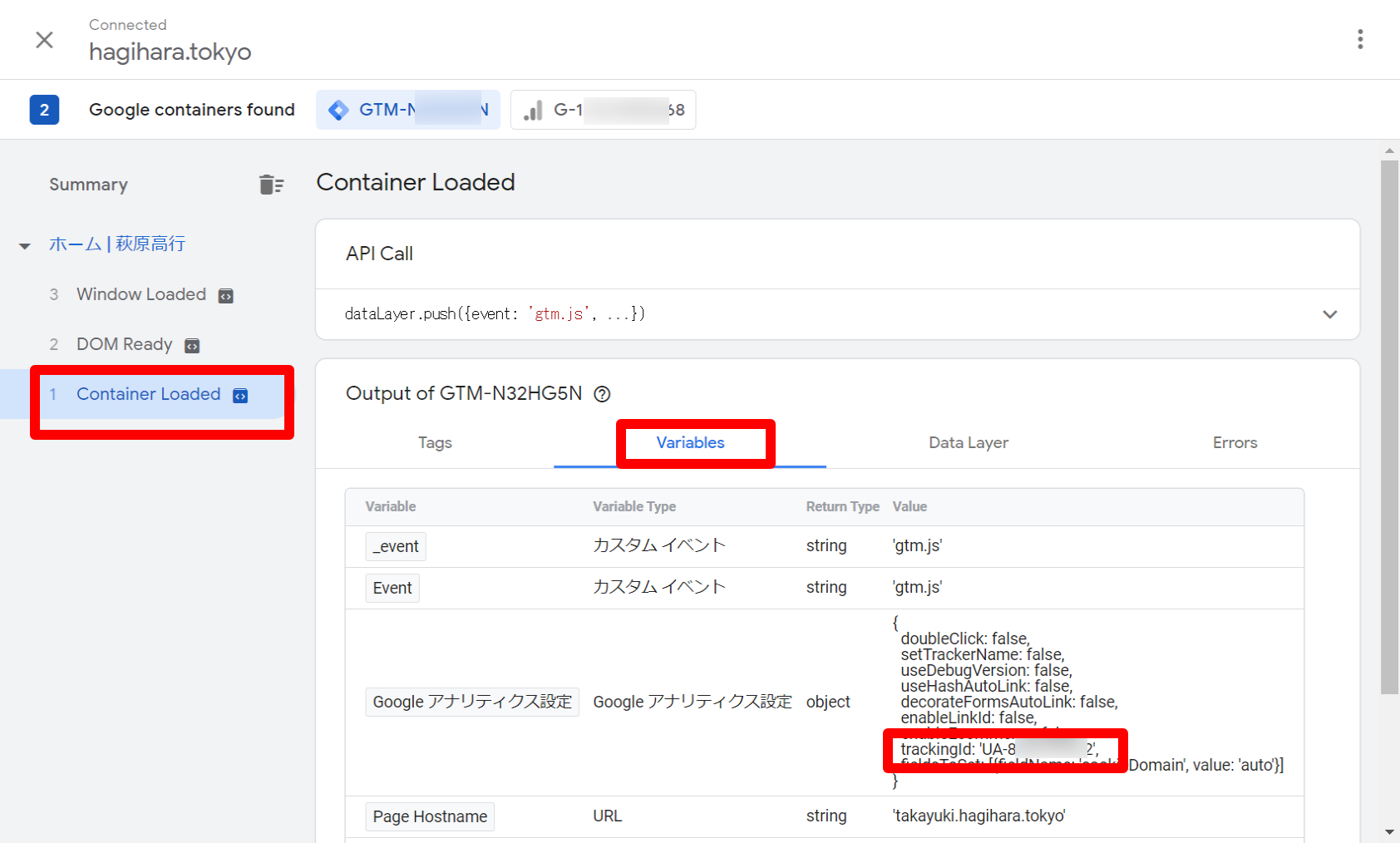Click the Event variable chip
Screen dimensions: 1400x843
(392, 588)
